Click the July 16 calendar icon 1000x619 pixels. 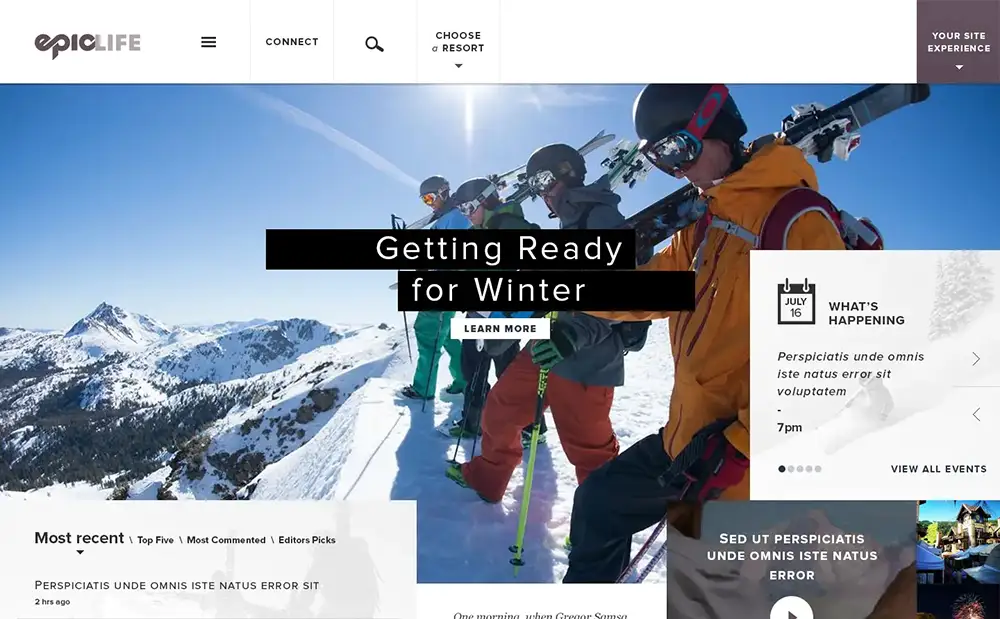796,302
